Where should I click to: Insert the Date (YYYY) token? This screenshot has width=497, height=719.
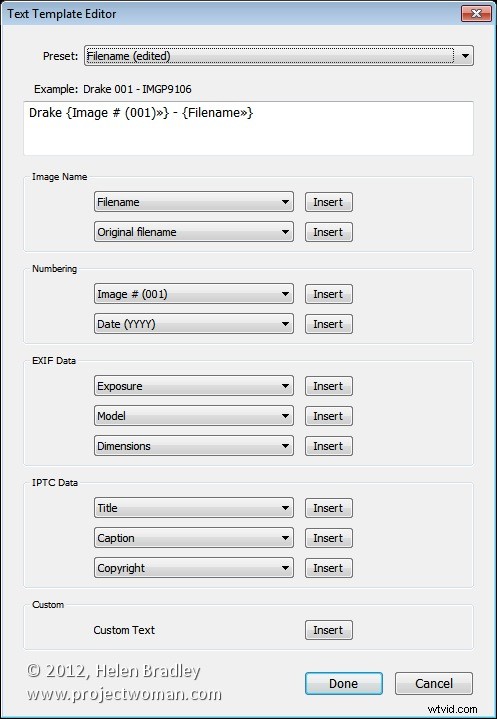tap(329, 324)
